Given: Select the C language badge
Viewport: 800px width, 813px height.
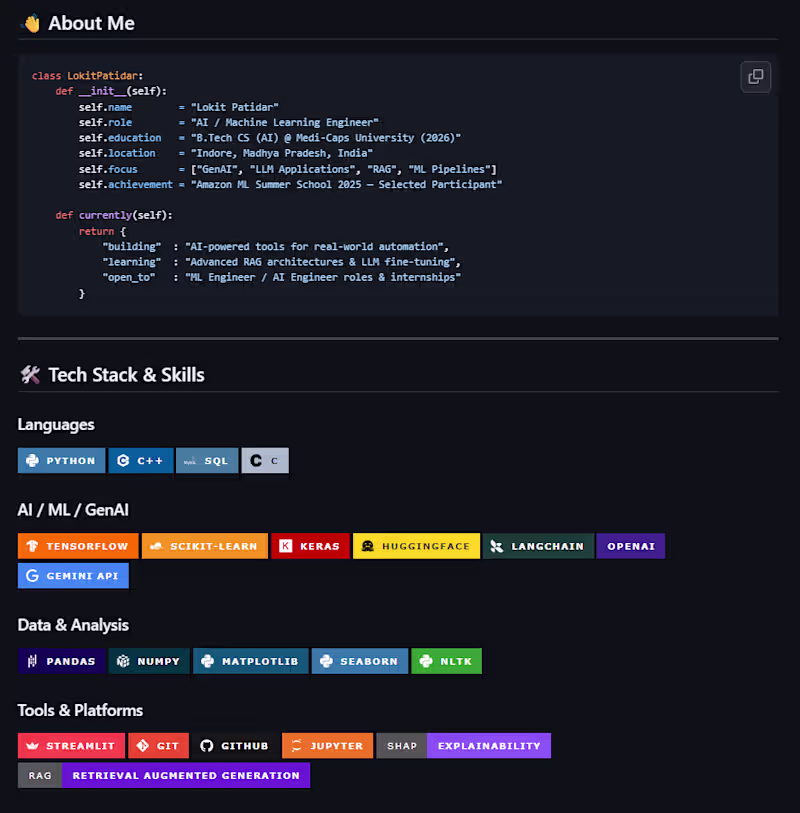Looking at the screenshot, I should (x=265, y=460).
